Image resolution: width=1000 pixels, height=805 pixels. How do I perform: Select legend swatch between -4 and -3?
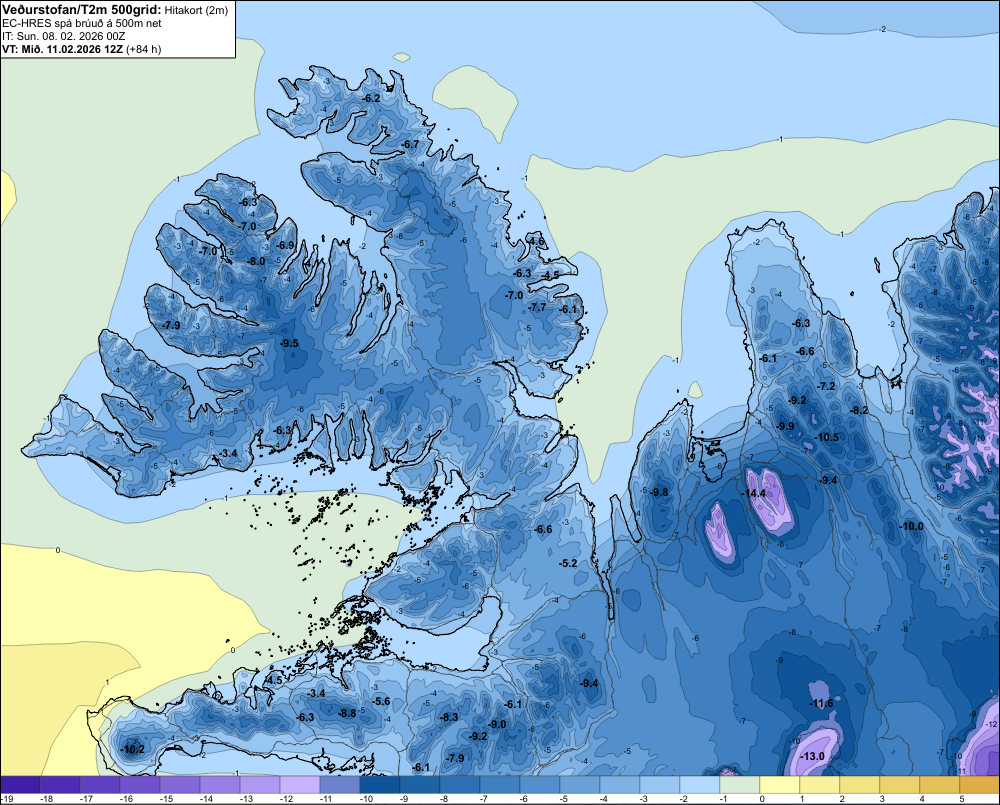(x=620, y=785)
